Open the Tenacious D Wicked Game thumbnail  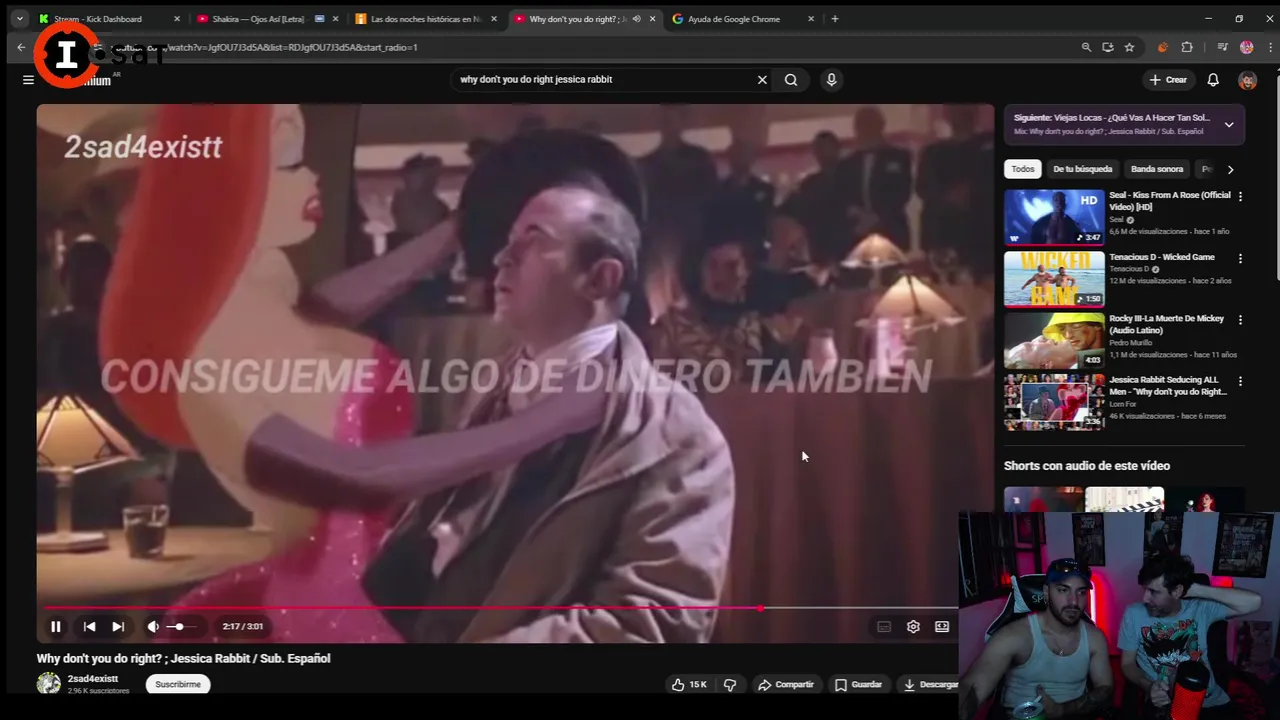click(x=1054, y=279)
